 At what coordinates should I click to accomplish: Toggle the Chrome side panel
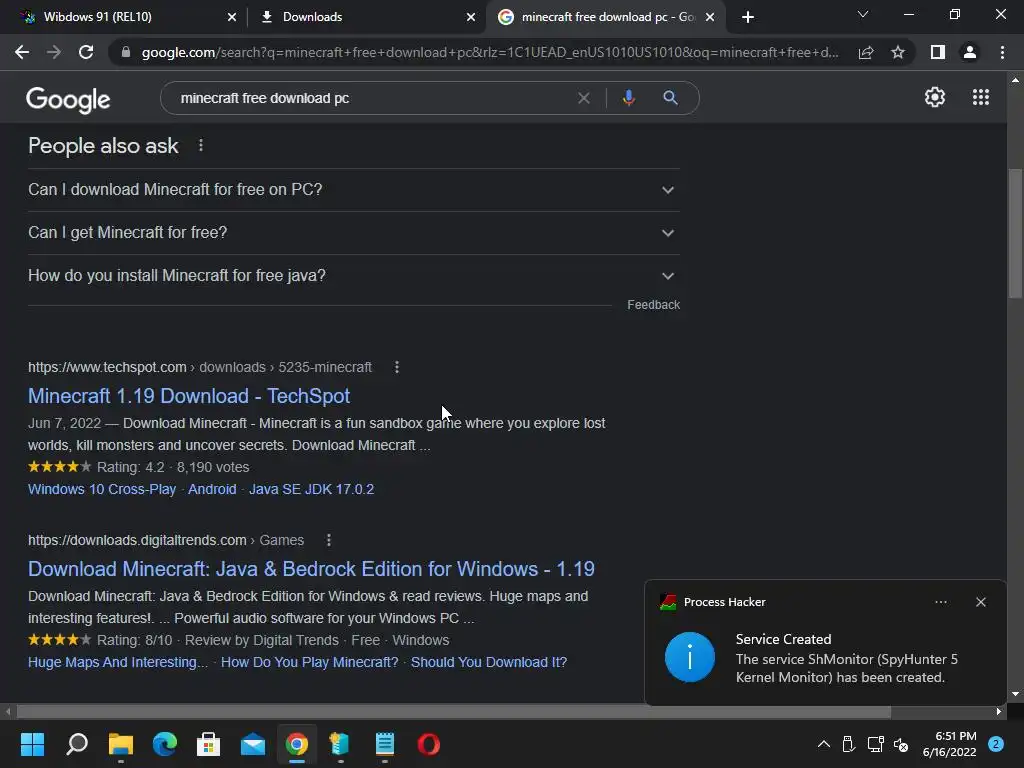click(938, 52)
